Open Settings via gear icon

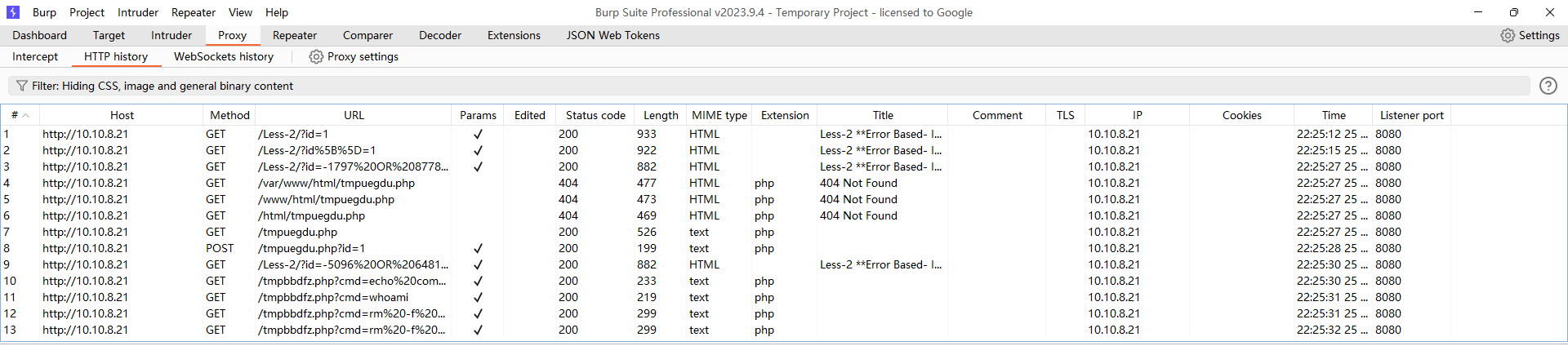click(x=1508, y=35)
